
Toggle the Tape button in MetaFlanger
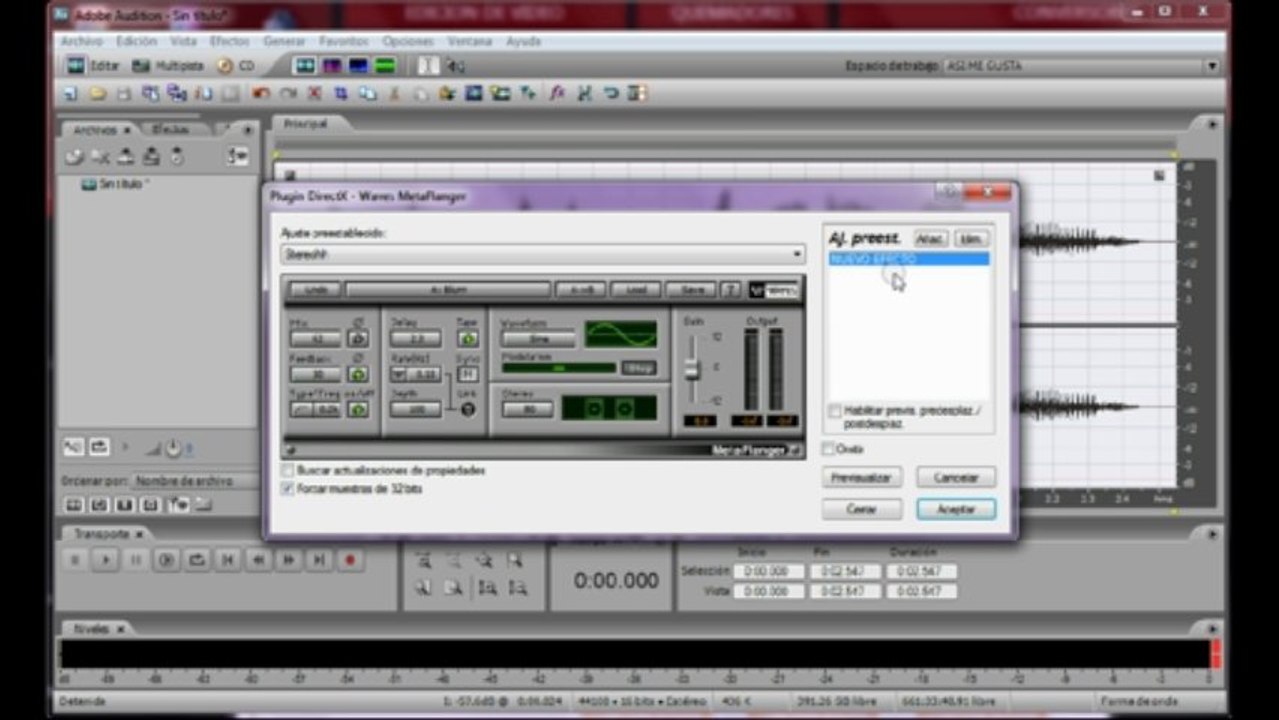click(468, 339)
